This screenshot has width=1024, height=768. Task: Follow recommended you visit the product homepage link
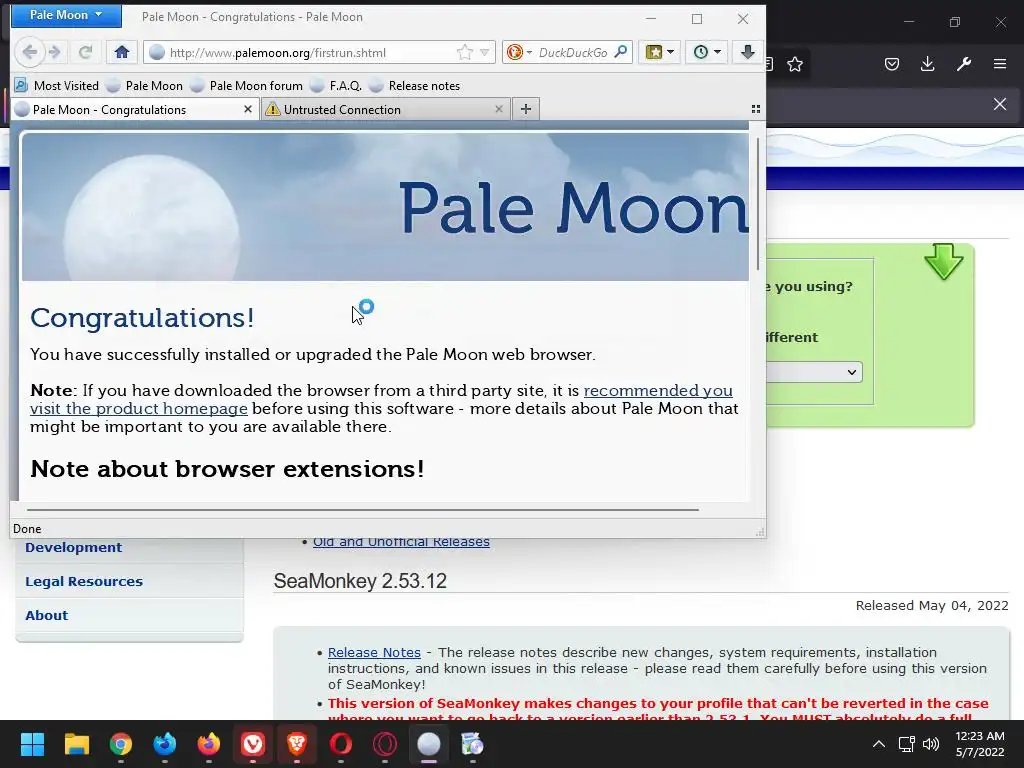coord(381,399)
